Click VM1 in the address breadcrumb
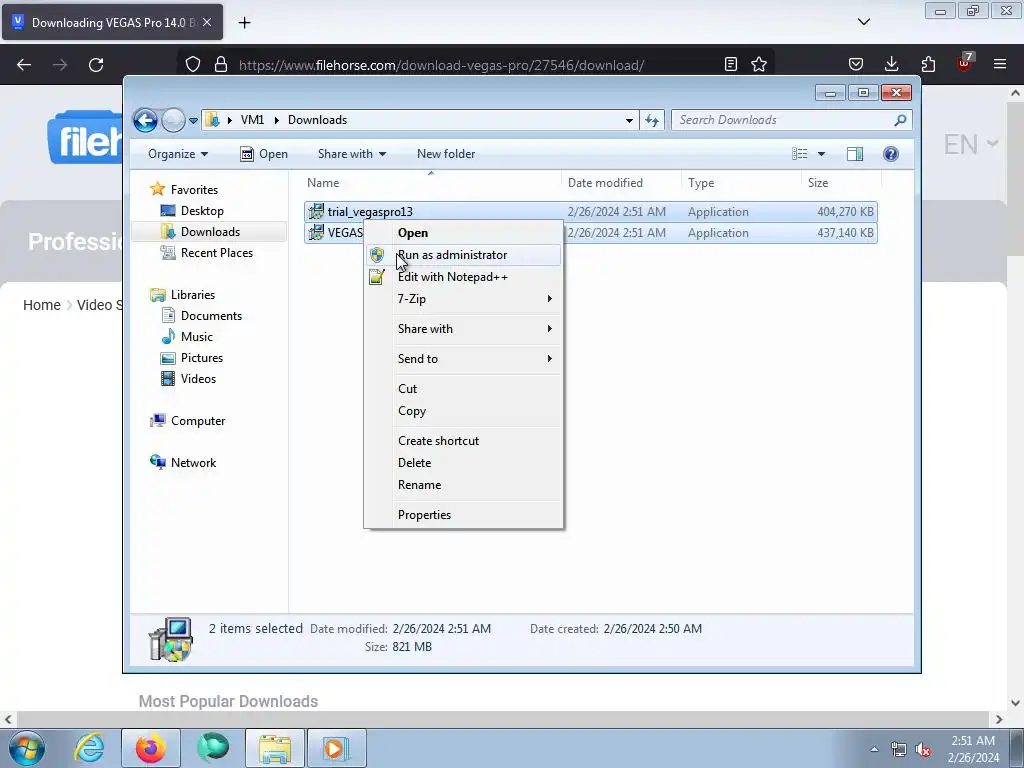The image size is (1024, 768). click(252, 120)
